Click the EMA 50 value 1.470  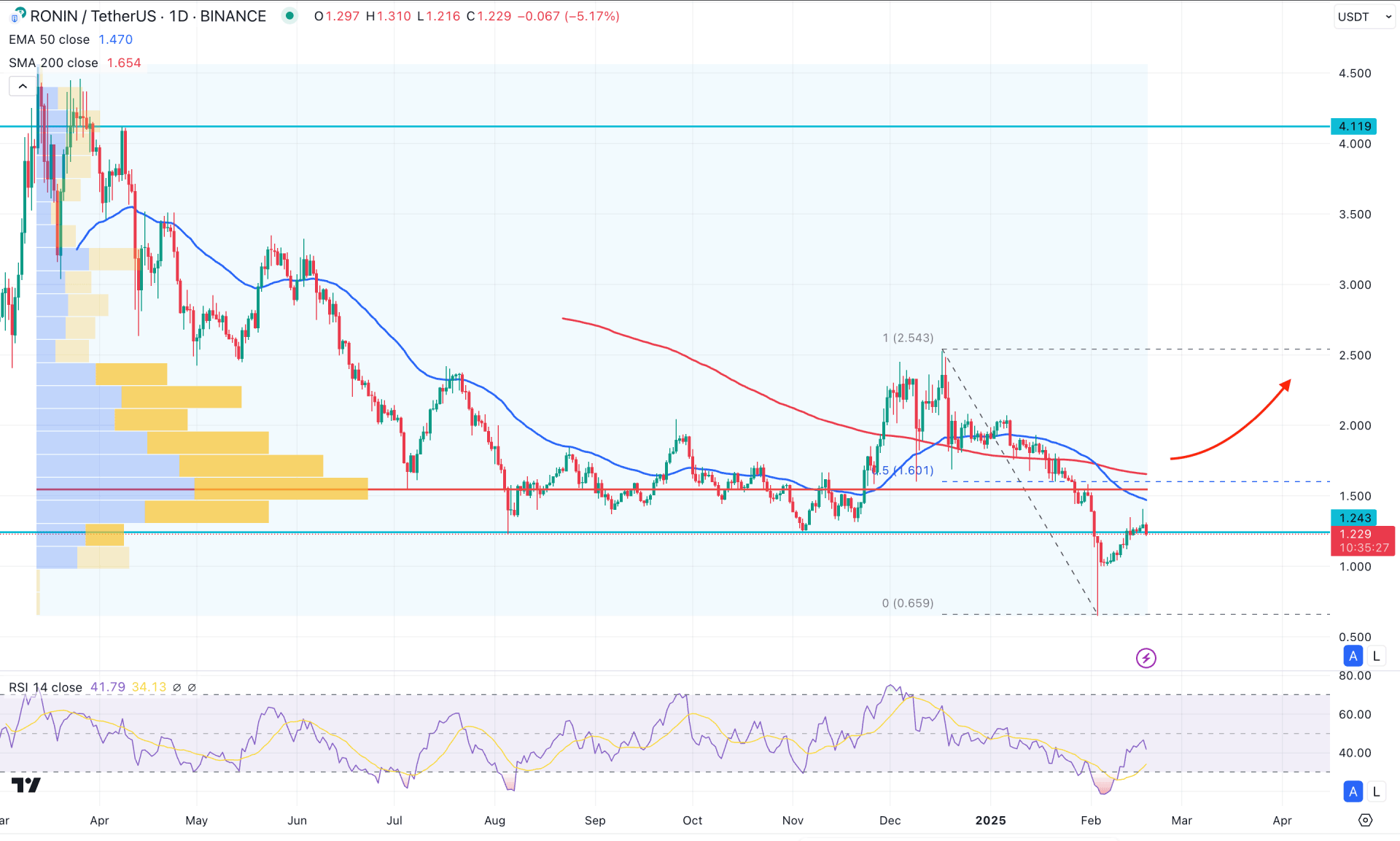coord(116,39)
